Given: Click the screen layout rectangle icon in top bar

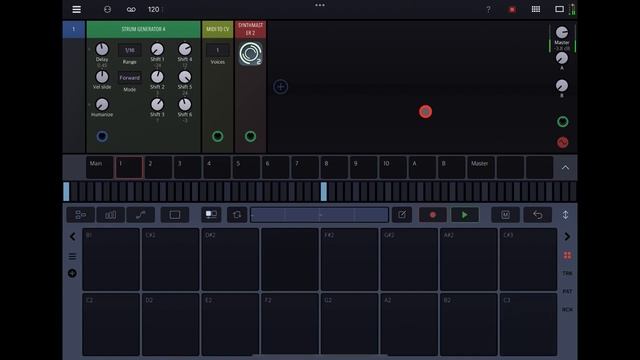Looking at the screenshot, I should tap(559, 9).
